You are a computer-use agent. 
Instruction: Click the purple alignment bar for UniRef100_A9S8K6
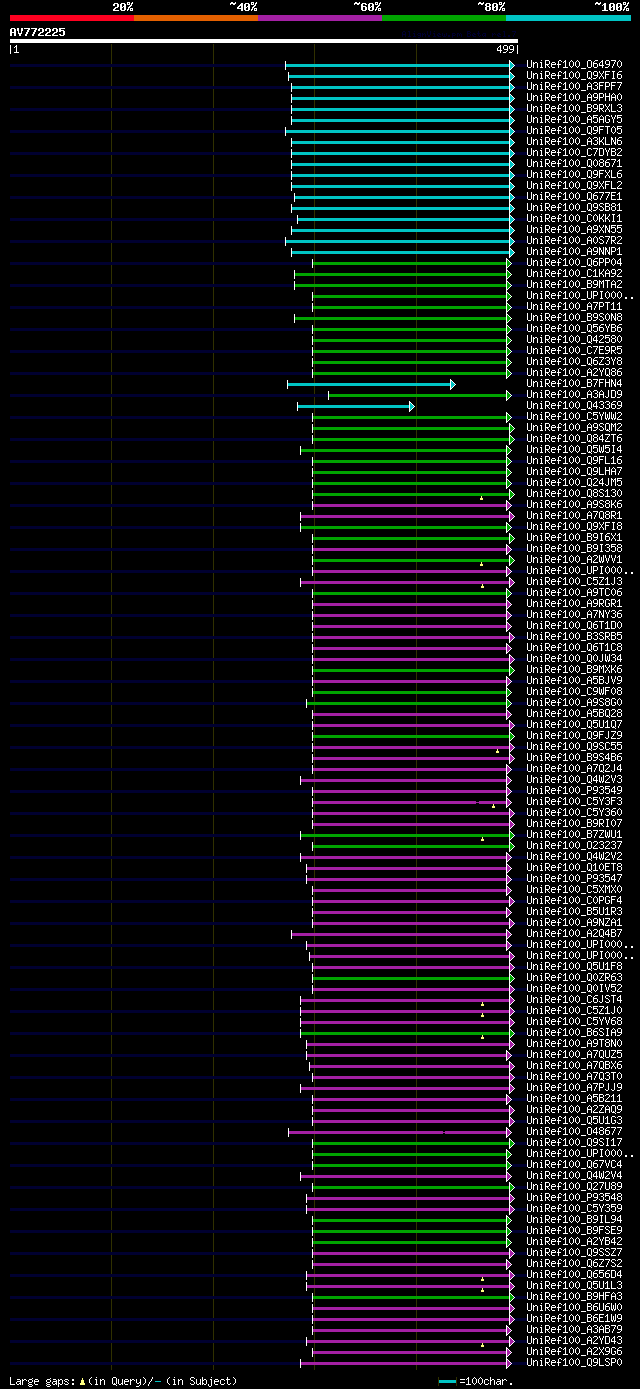410,505
